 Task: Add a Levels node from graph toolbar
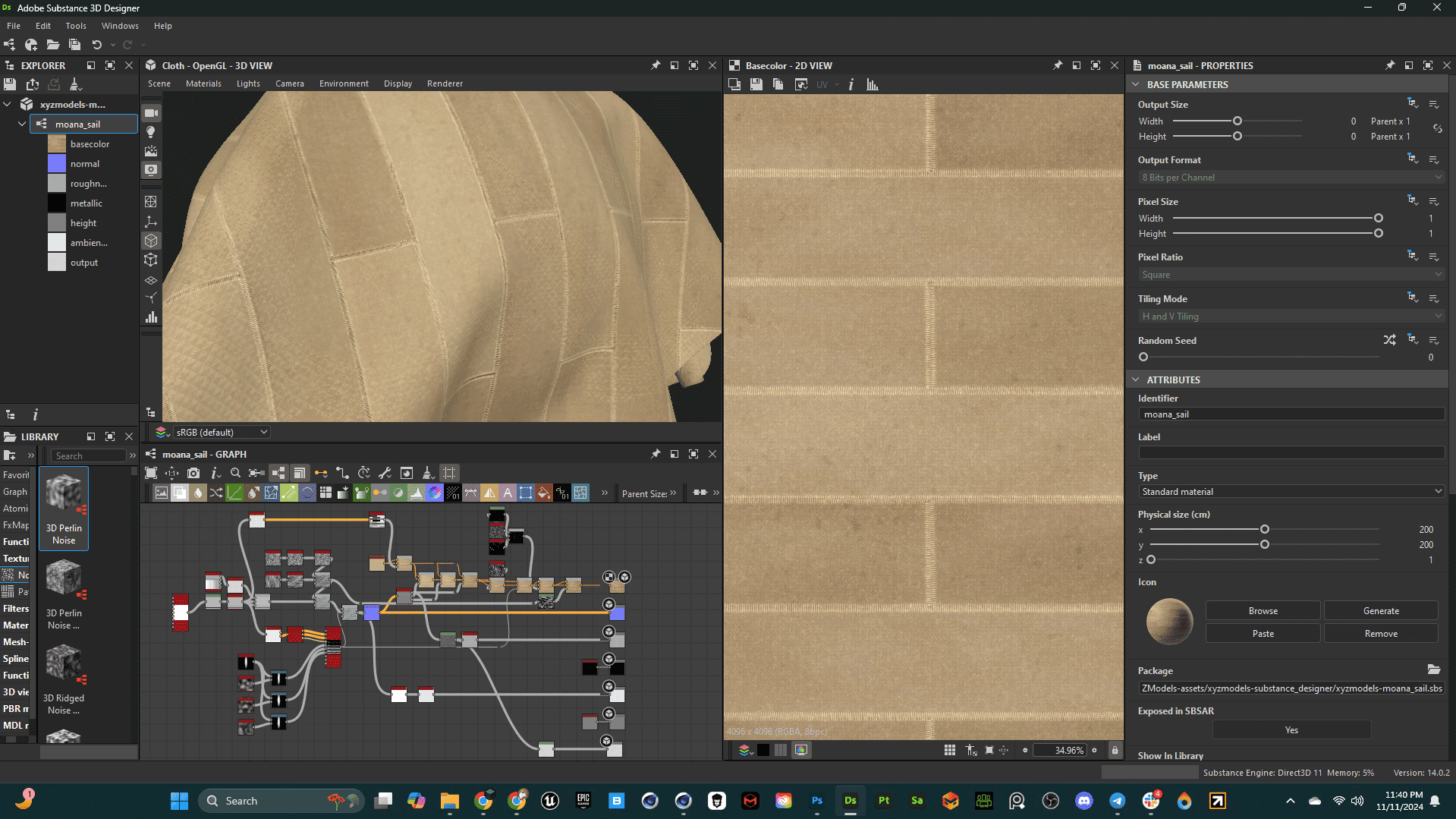coord(417,493)
